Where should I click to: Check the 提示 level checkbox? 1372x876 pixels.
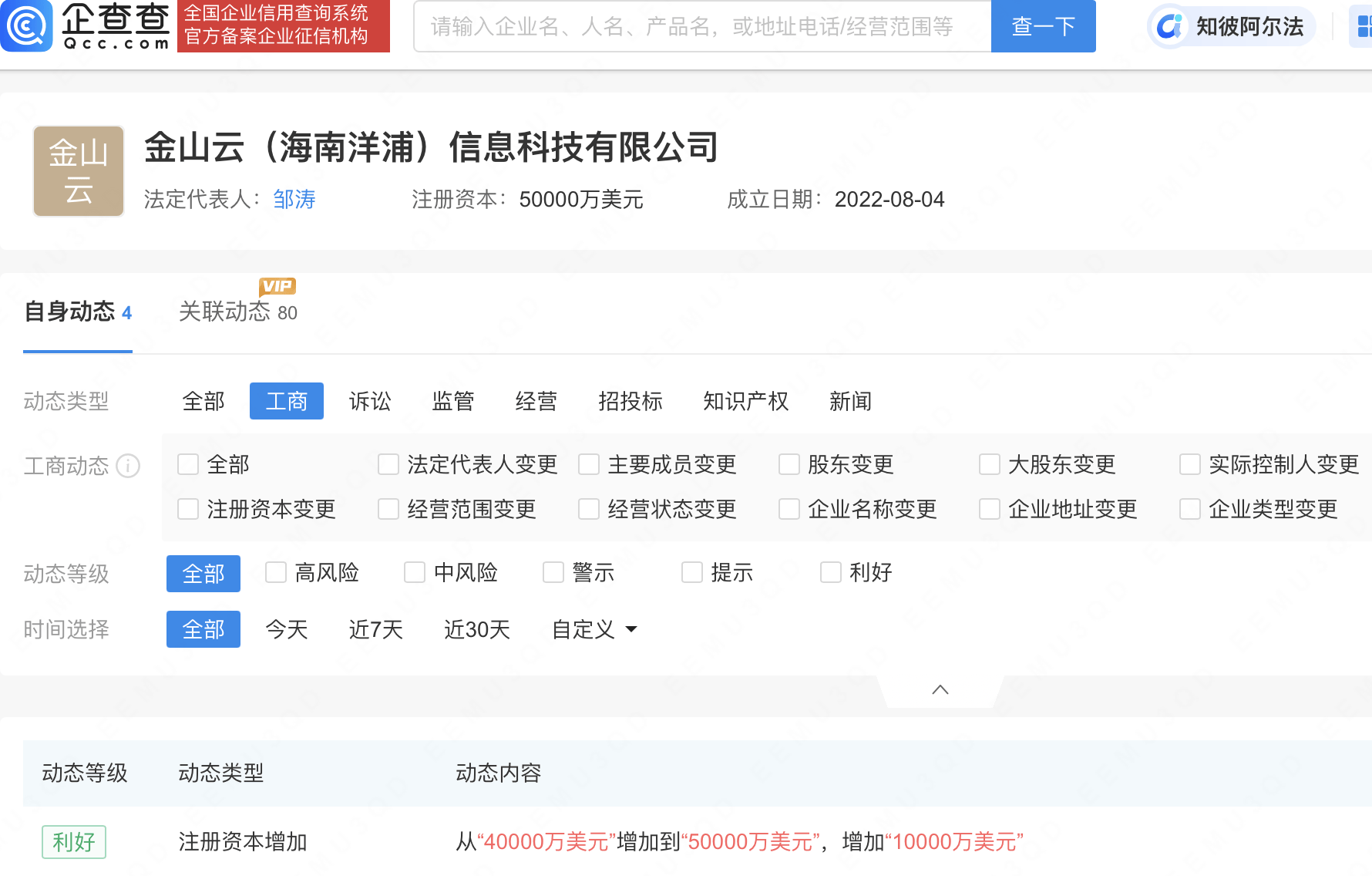pos(692,572)
